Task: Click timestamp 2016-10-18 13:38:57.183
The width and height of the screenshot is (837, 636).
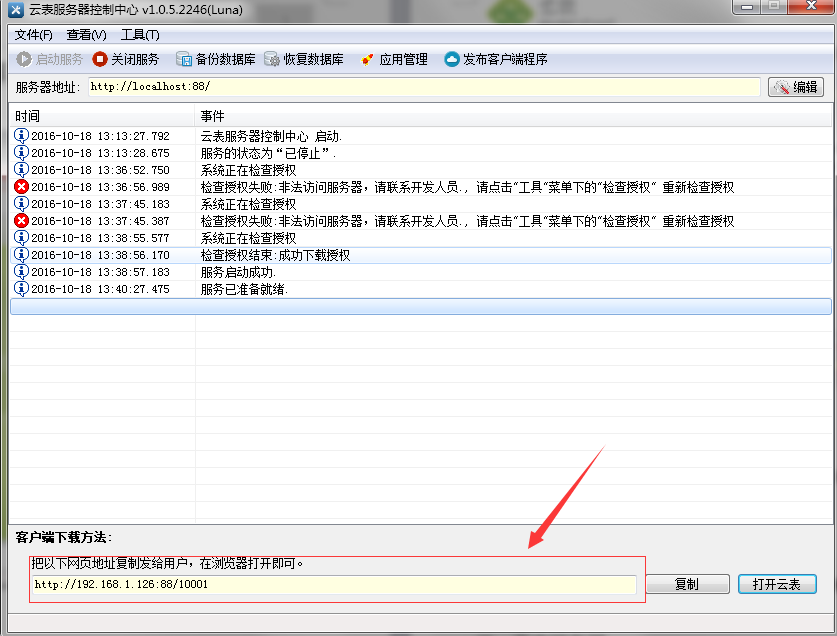Action: point(100,272)
